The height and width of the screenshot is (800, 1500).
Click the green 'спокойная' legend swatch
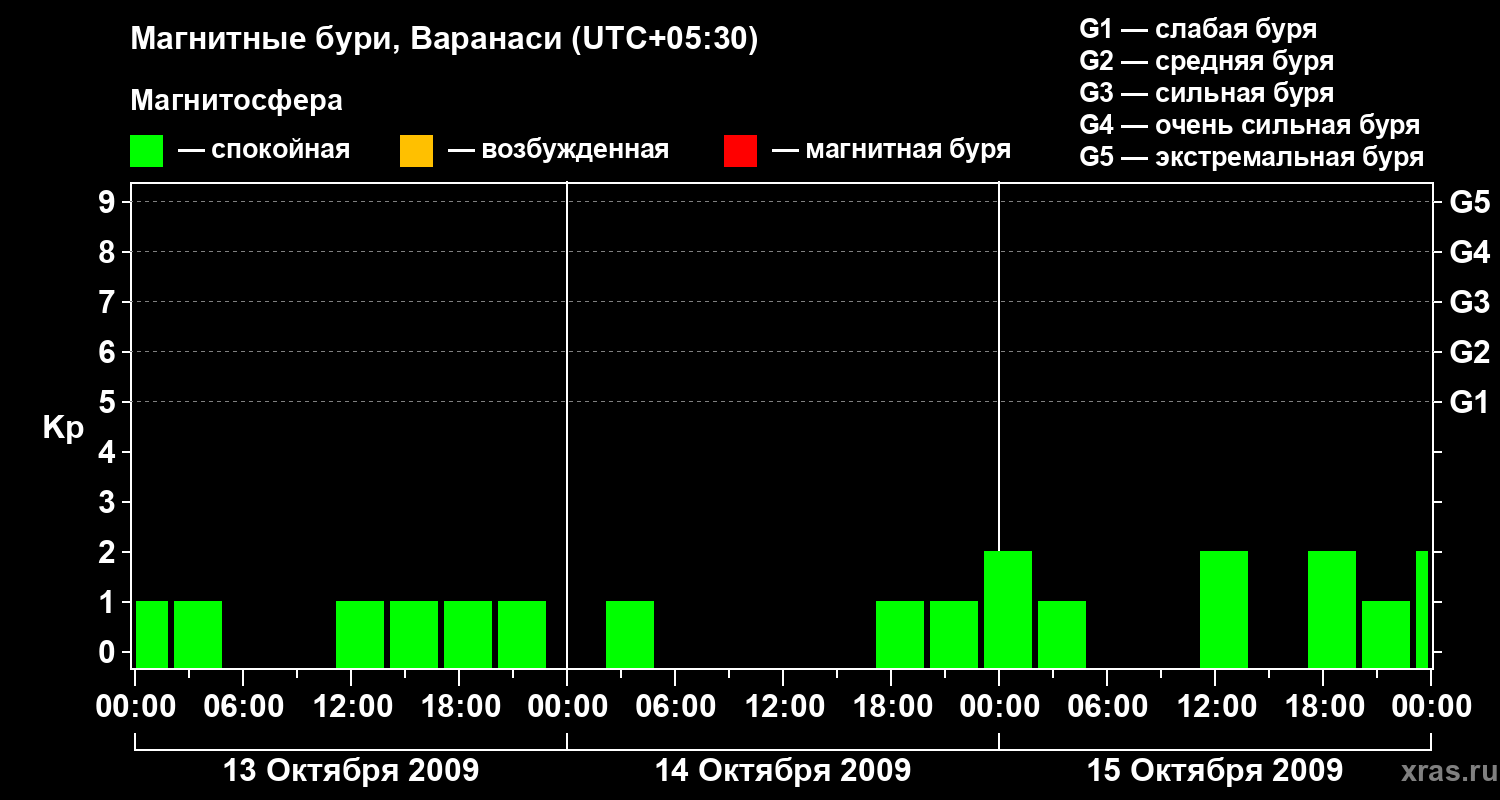(x=146, y=150)
